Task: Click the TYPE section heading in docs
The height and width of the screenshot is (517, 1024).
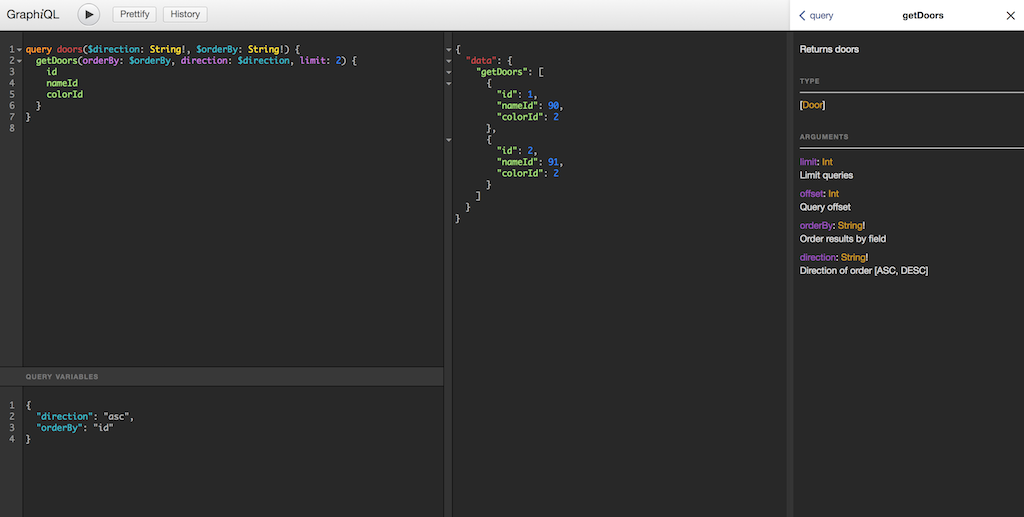Action: click(809, 82)
